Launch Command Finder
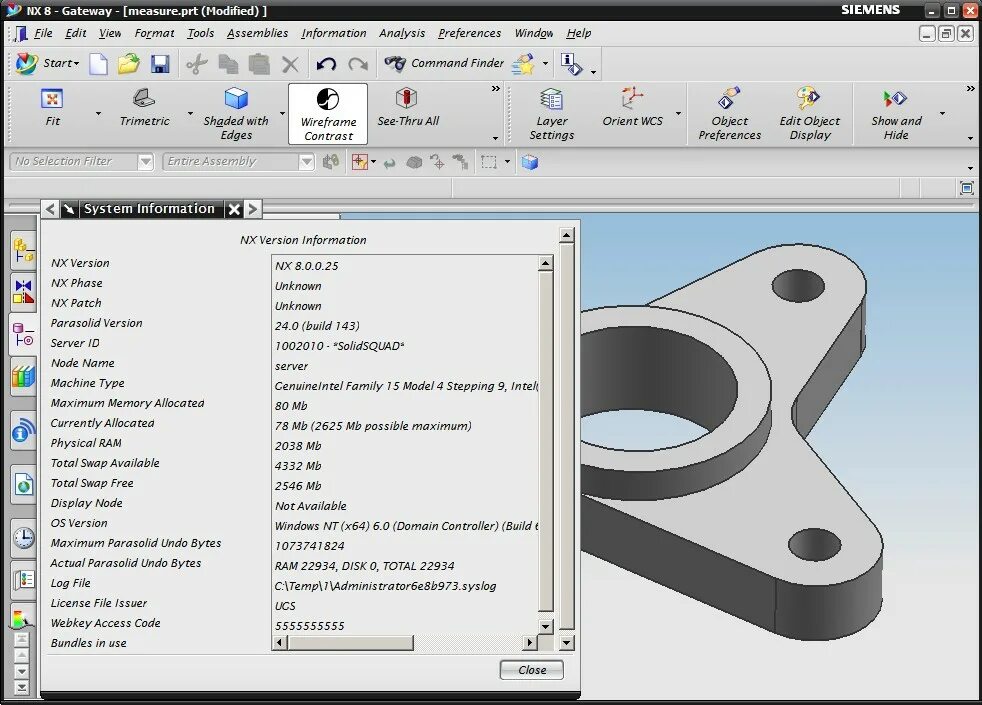The width and height of the screenshot is (982, 705). 444,63
